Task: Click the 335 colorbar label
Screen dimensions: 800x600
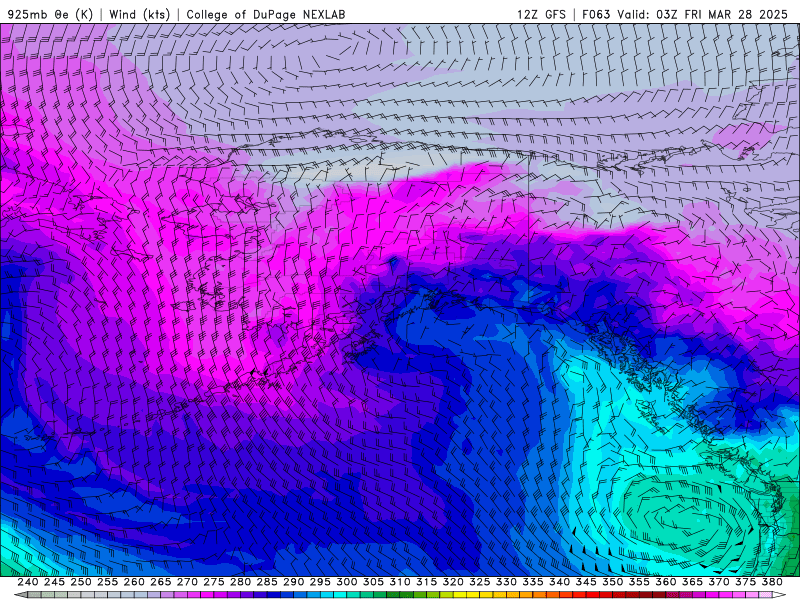Action: coord(532,582)
